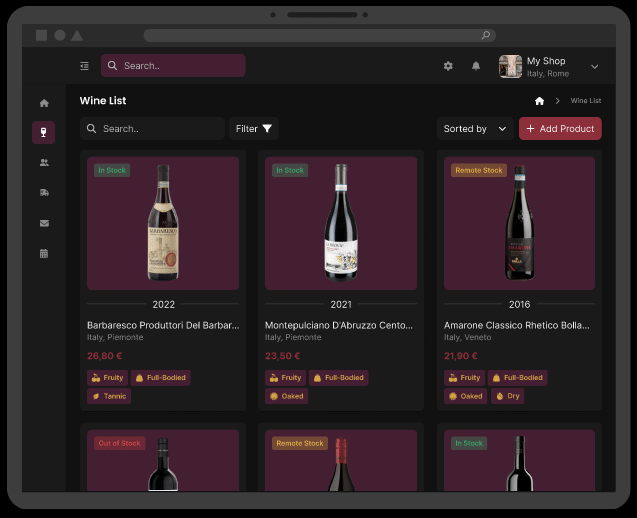Open the customers people icon in sidebar
Screen dimensions: 637x518
[x=44, y=163]
